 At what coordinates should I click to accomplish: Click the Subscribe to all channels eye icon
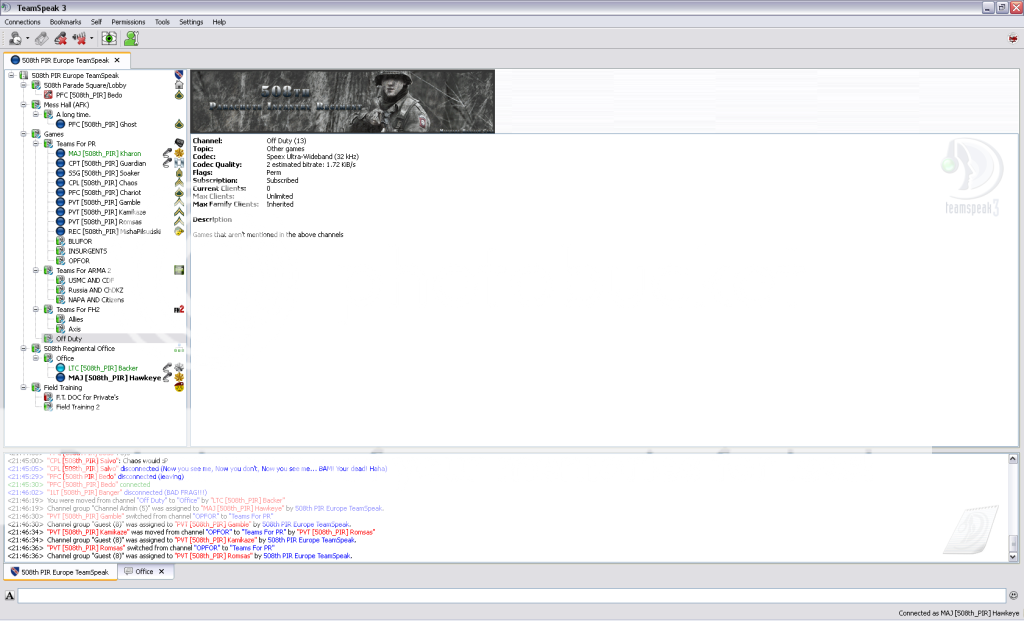coord(108,38)
